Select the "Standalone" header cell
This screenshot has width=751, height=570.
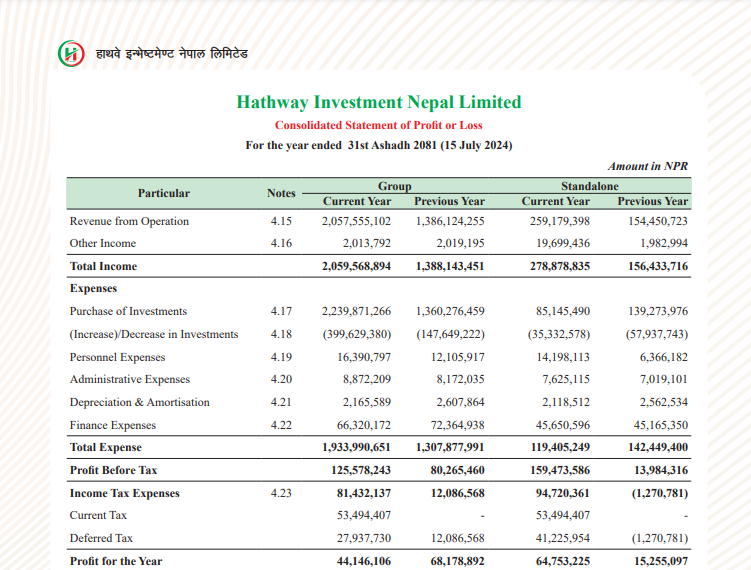point(590,186)
